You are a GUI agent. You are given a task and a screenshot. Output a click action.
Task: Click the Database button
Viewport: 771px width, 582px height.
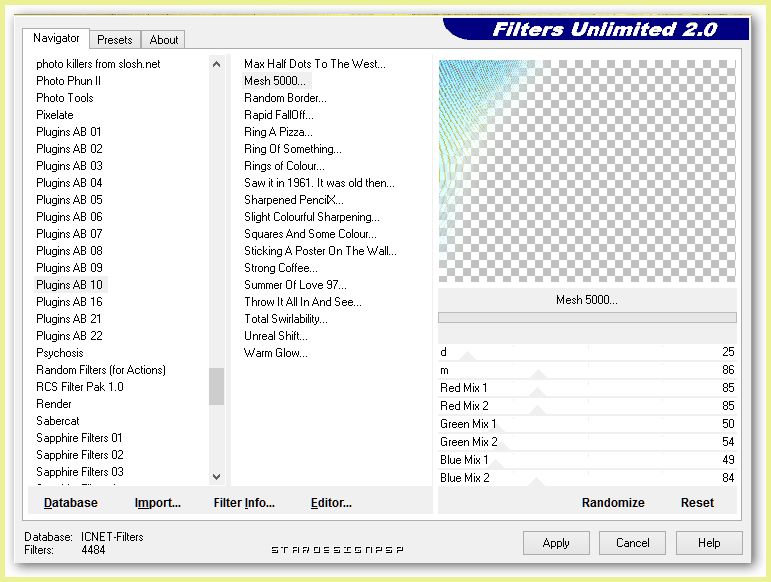(x=70, y=502)
